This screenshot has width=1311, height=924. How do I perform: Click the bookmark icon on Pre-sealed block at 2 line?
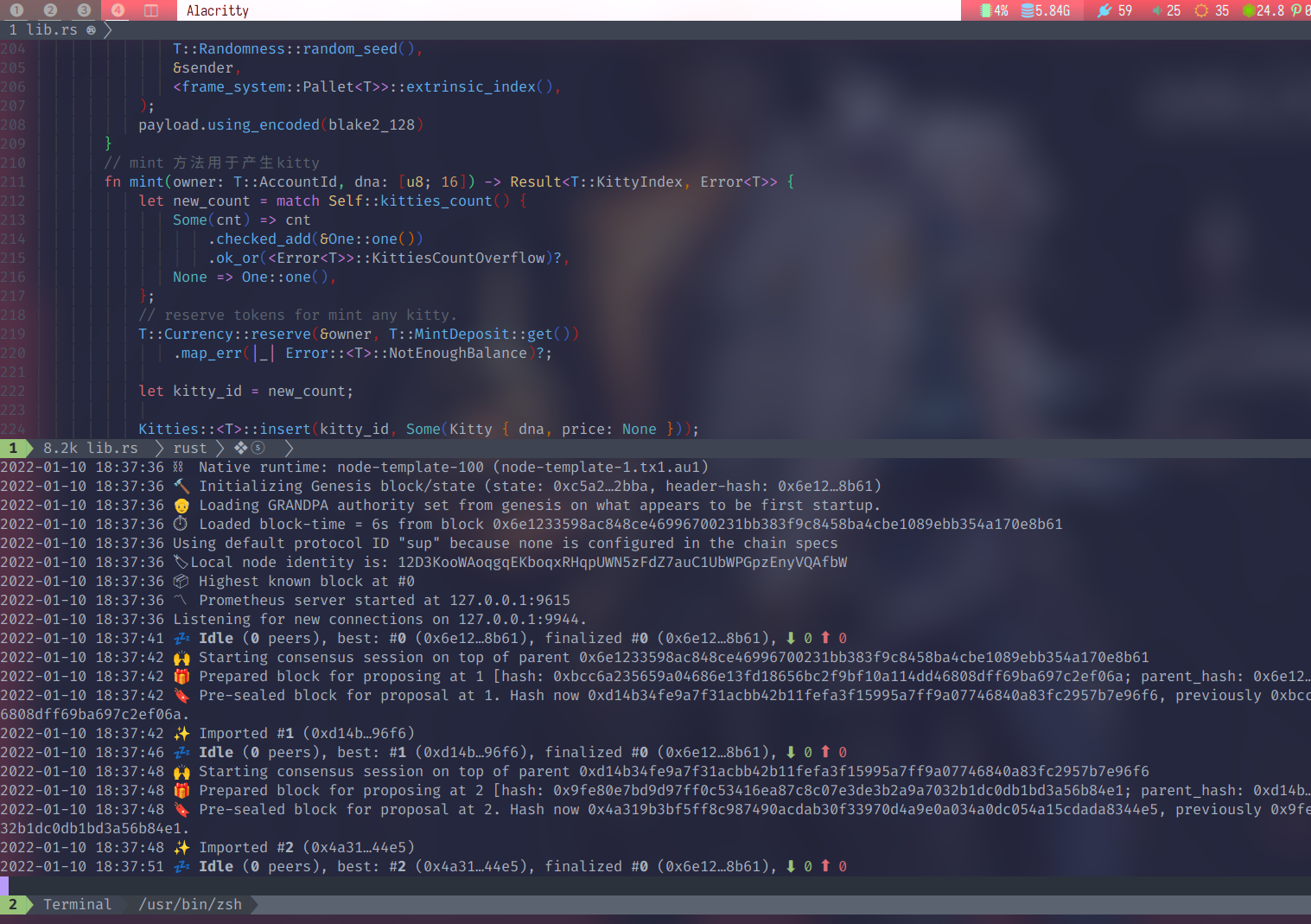point(181,809)
